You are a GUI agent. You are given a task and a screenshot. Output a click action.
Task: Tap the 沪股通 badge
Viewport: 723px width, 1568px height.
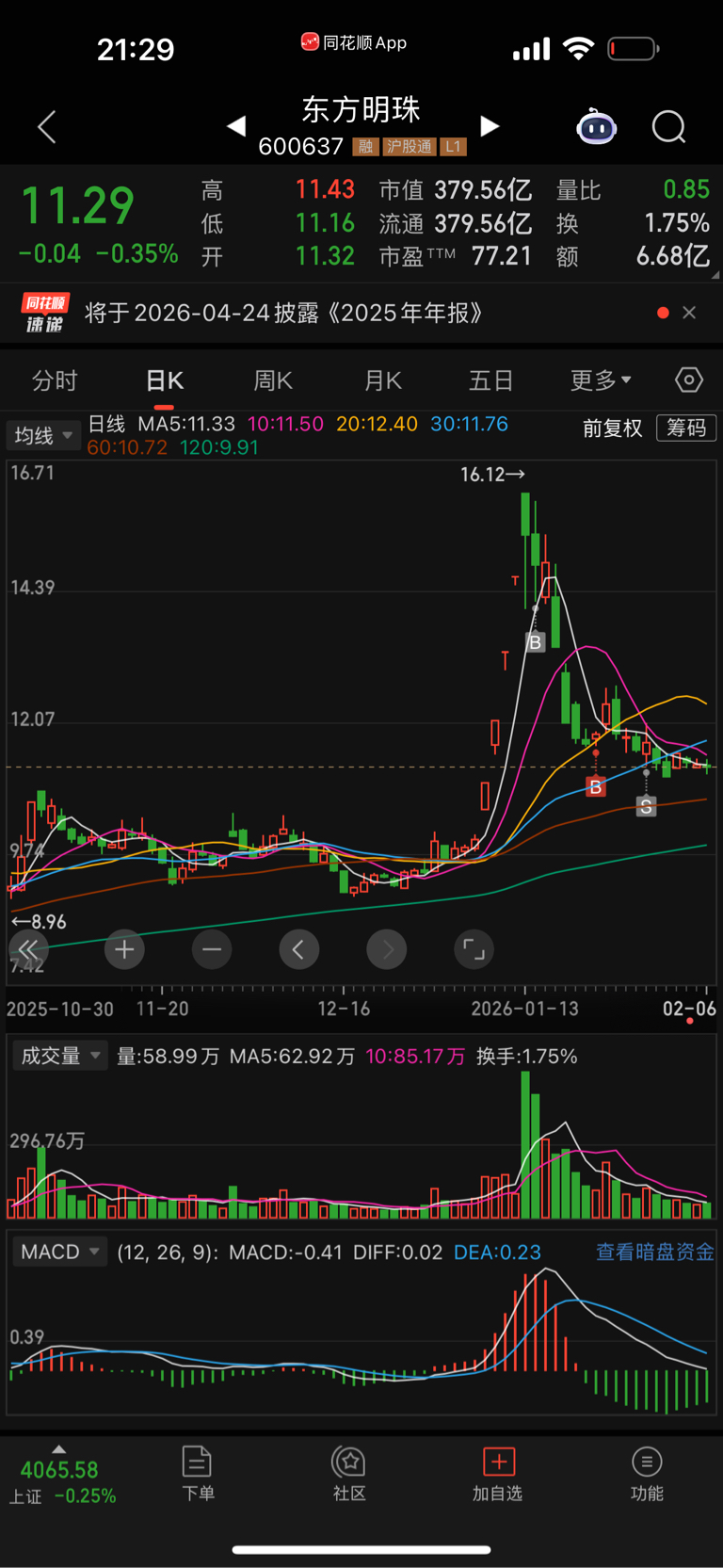[x=410, y=147]
